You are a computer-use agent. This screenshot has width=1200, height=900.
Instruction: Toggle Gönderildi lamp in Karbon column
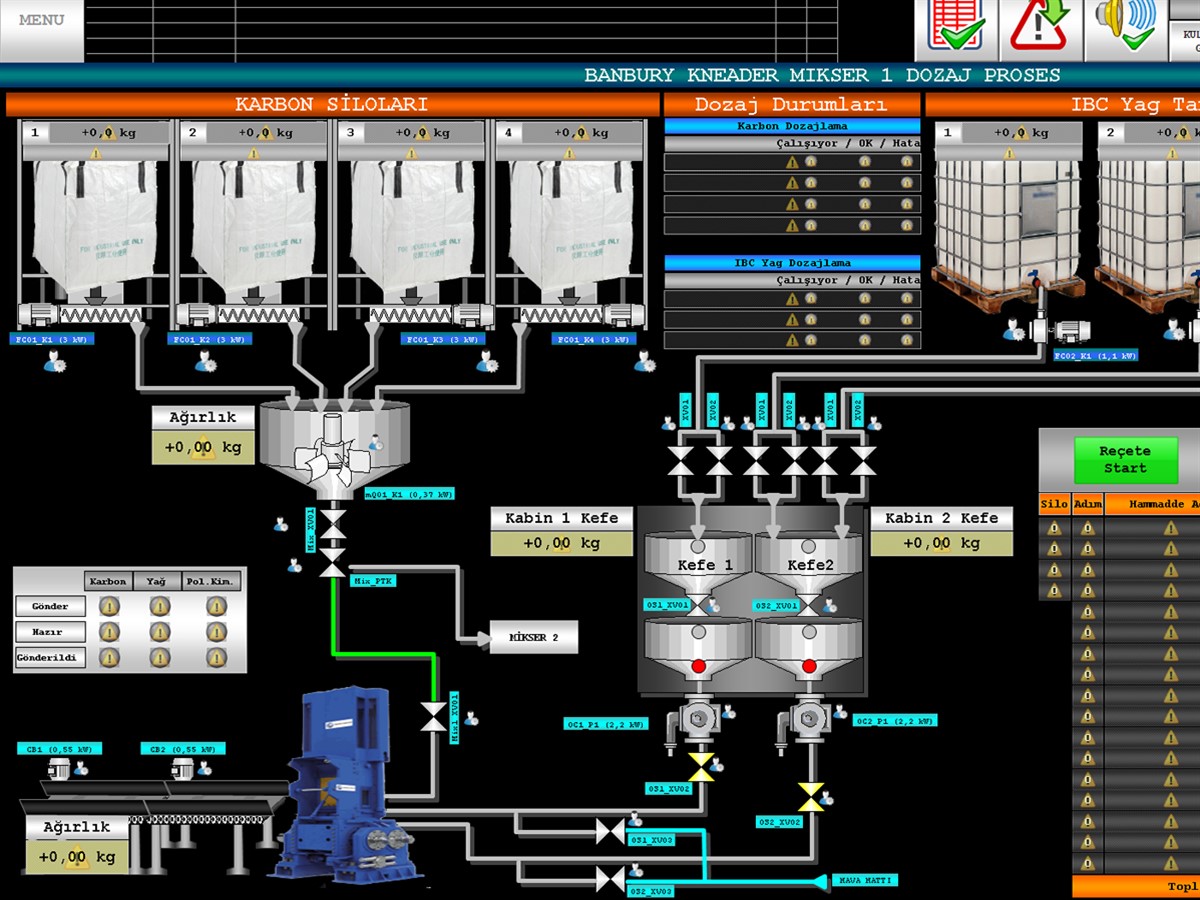pos(109,658)
